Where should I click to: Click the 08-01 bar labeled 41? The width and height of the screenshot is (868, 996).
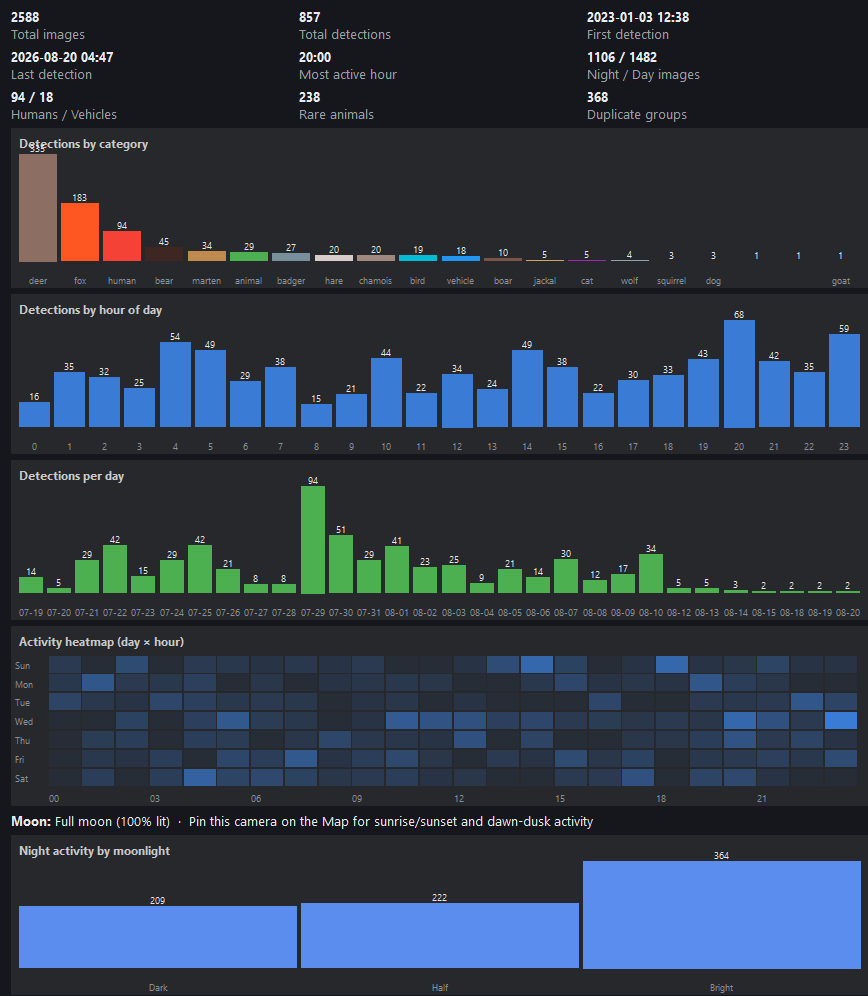tap(397, 570)
